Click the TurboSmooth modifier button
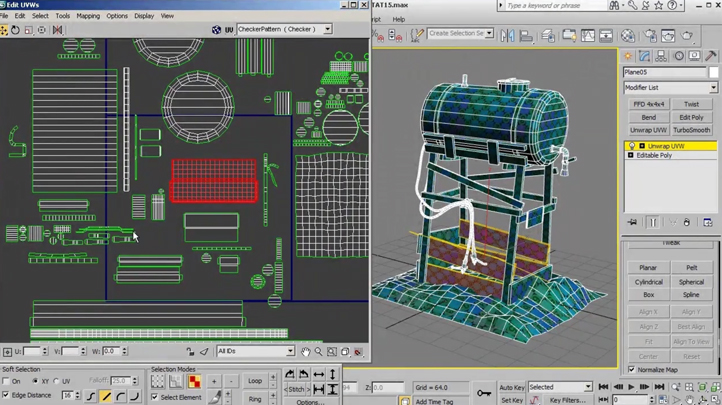The image size is (722, 405). pos(692,130)
